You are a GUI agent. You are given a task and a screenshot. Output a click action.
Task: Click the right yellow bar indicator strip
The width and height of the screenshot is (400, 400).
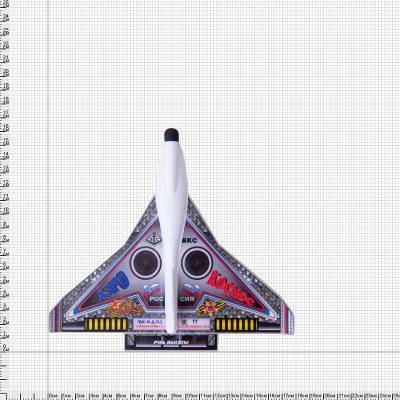point(236,325)
